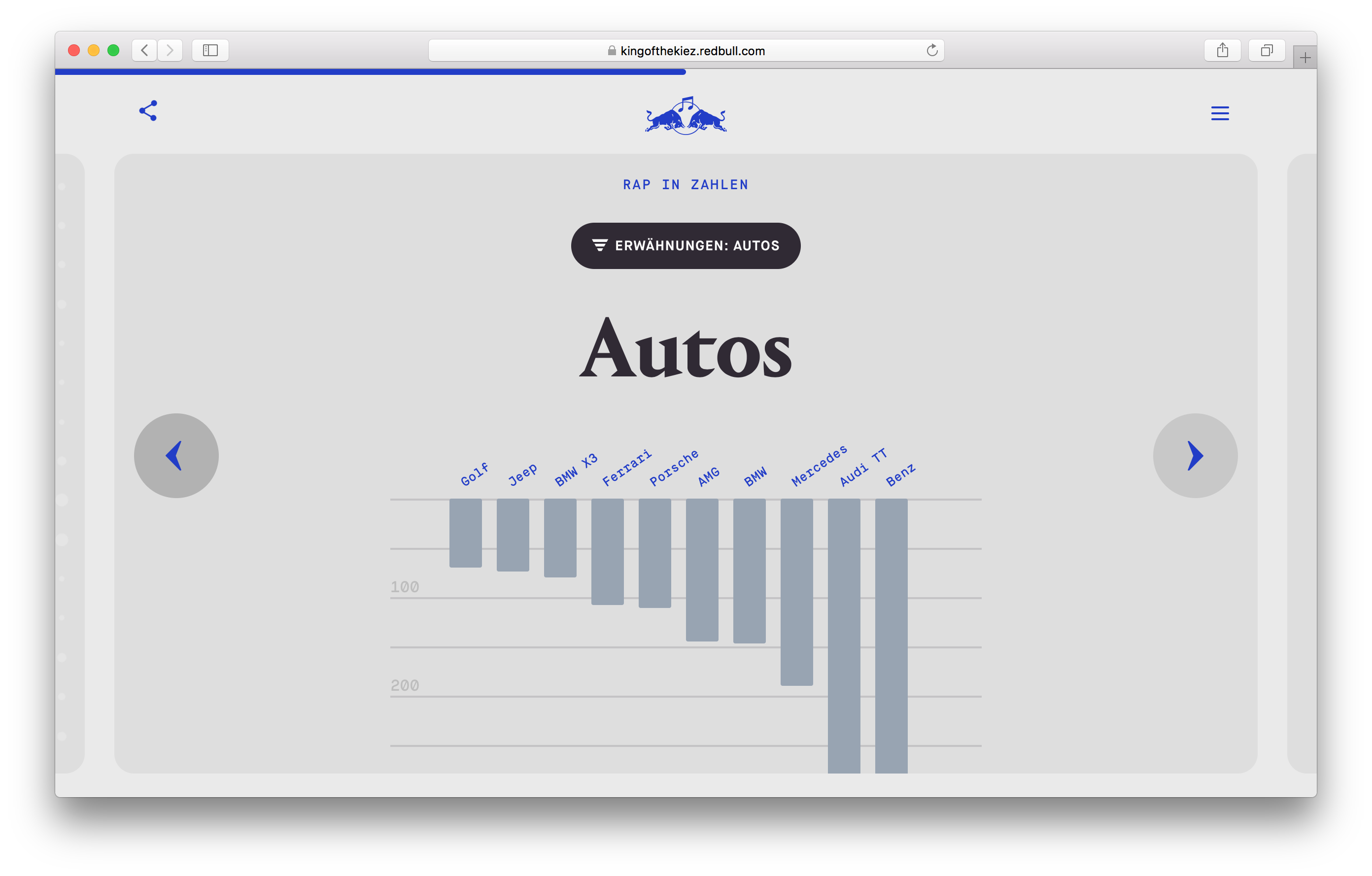Click the AMG bar in chart
Viewport: 1372px width, 876px height.
tap(702, 570)
